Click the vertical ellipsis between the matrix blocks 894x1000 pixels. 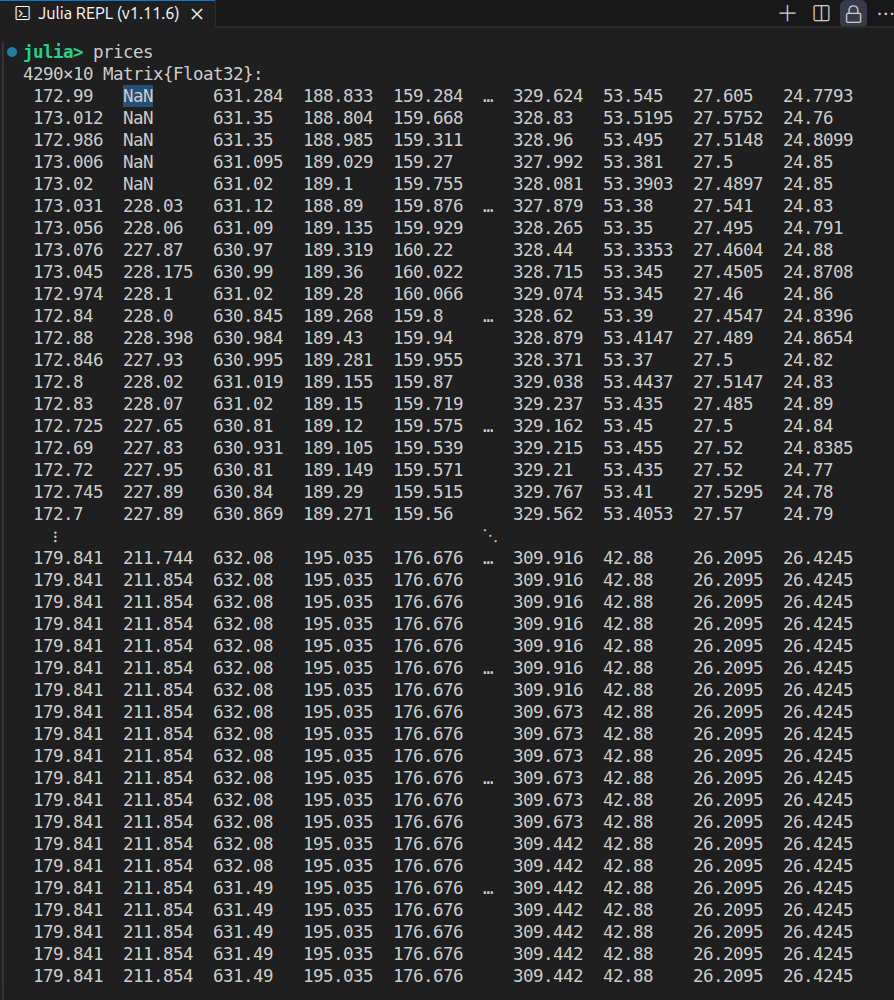click(x=55, y=536)
